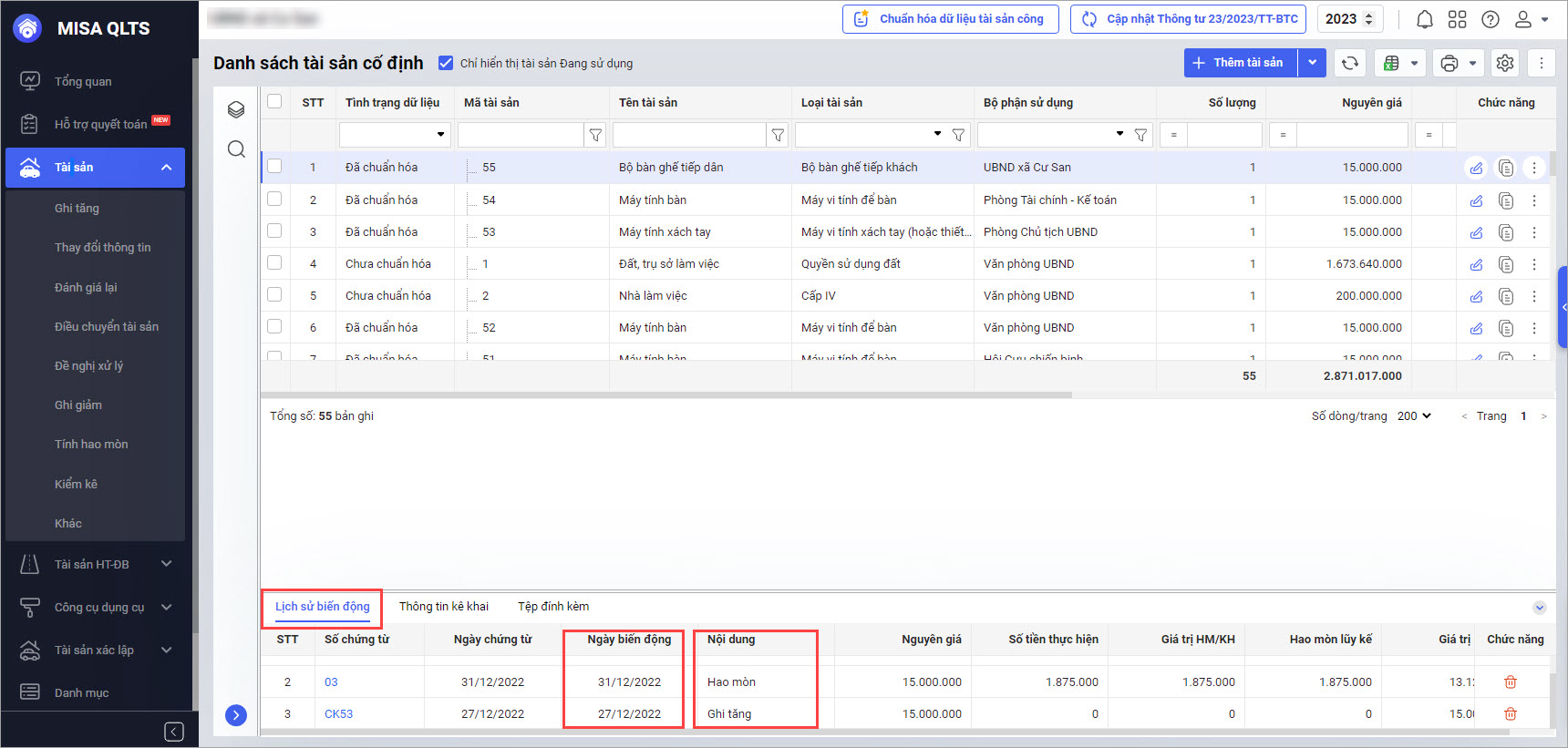
Task: Open the table settings gear icon
Action: point(1505,63)
